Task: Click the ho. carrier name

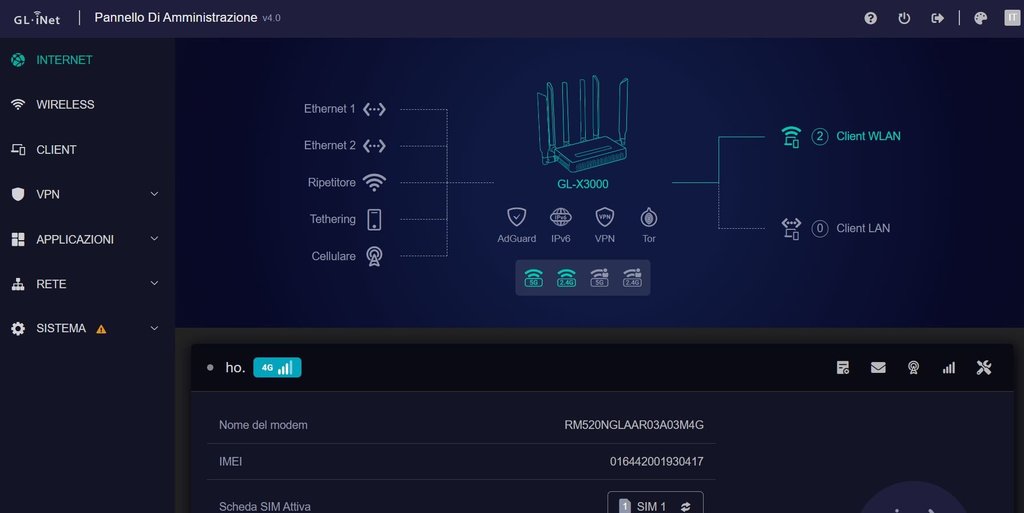Action: coord(235,367)
